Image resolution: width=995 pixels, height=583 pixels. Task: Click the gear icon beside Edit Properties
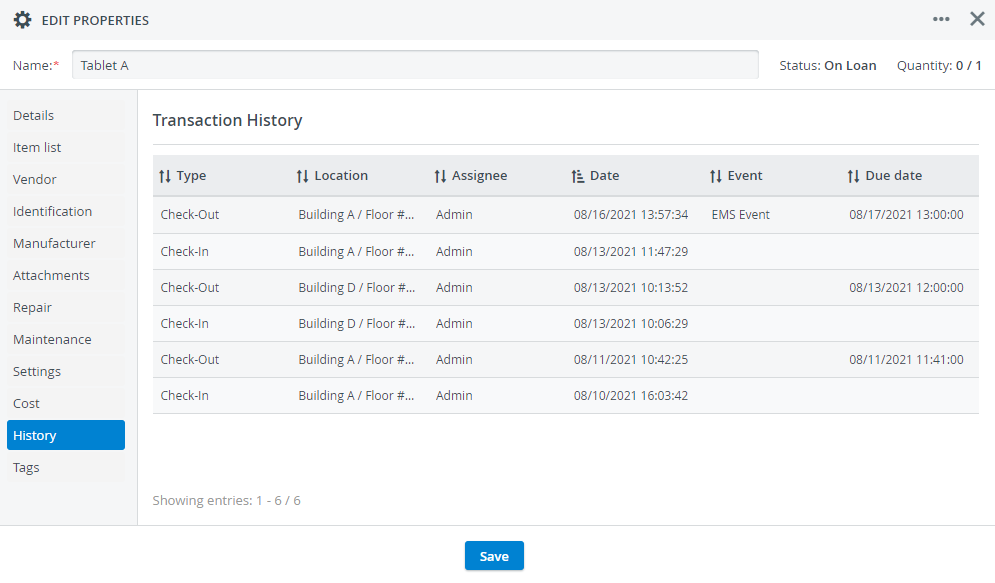click(x=22, y=20)
